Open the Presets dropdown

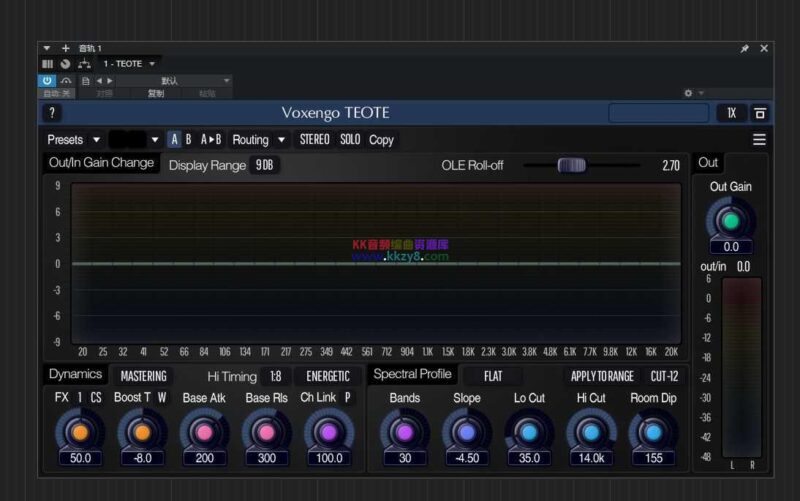73,140
